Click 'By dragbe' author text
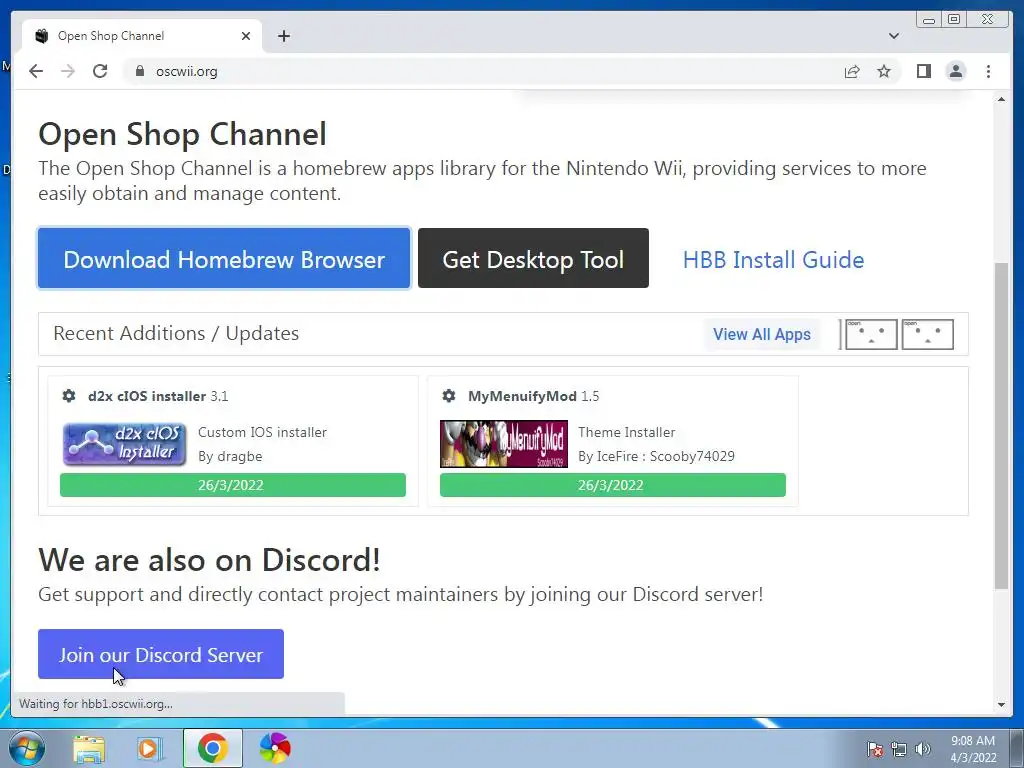The width and height of the screenshot is (1024, 768). pyautogui.click(x=230, y=456)
